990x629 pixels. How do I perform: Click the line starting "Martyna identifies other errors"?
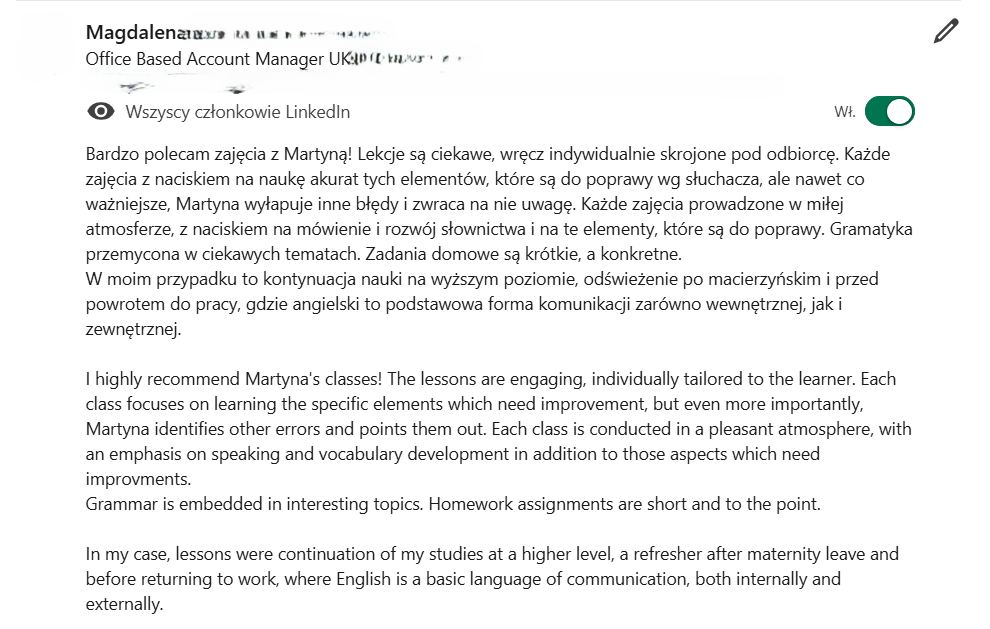point(498,429)
